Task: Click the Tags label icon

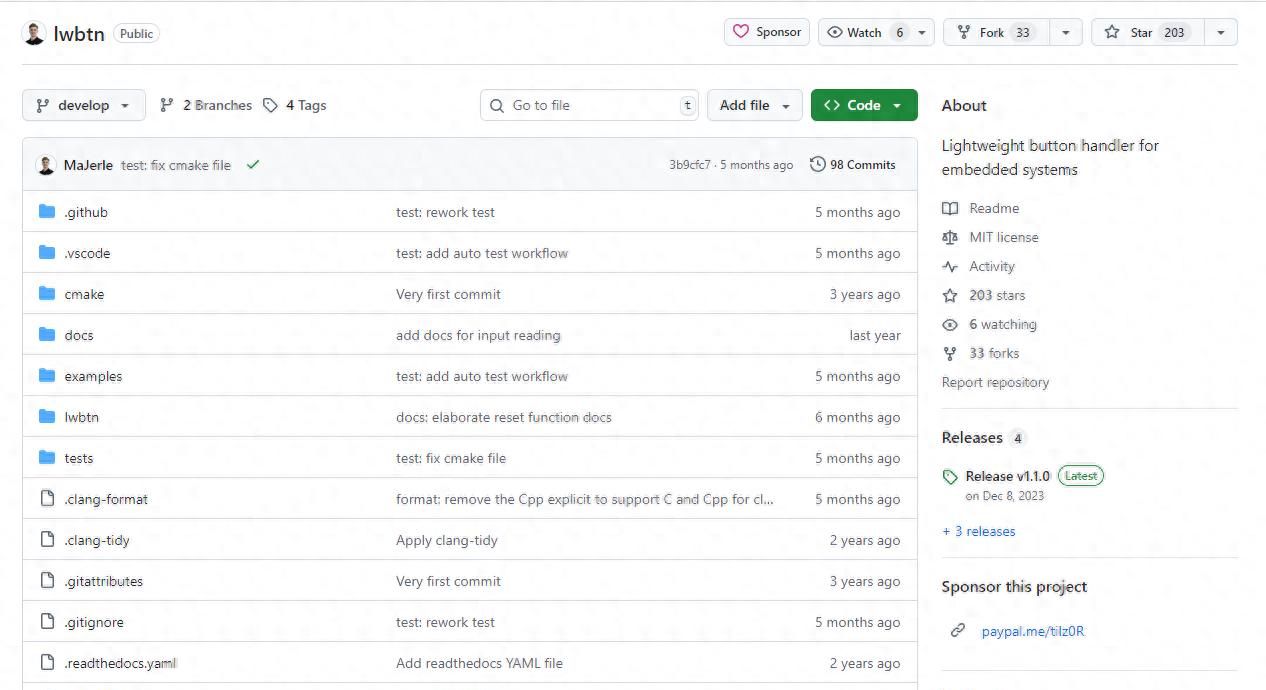Action: (270, 105)
